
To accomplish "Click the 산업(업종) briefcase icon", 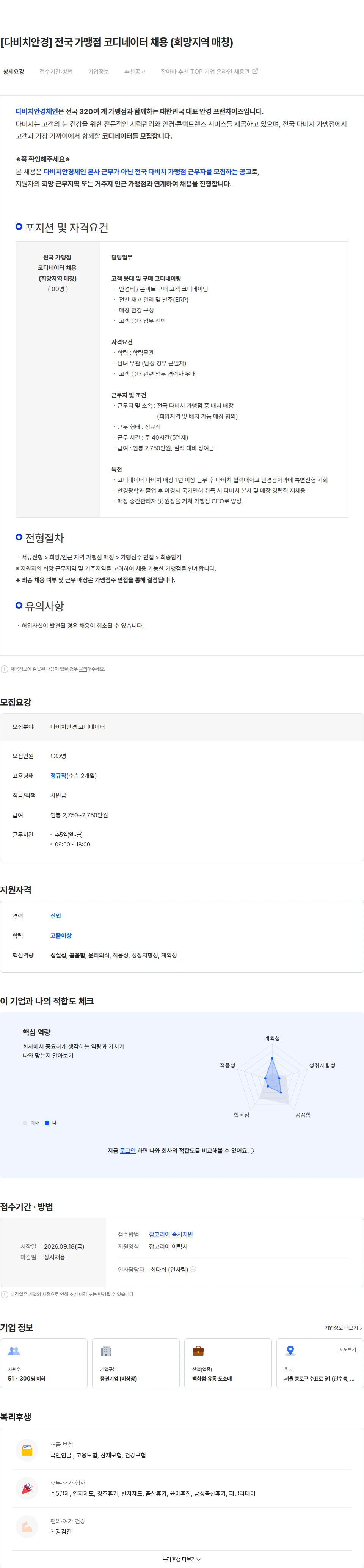I will [198, 1351].
